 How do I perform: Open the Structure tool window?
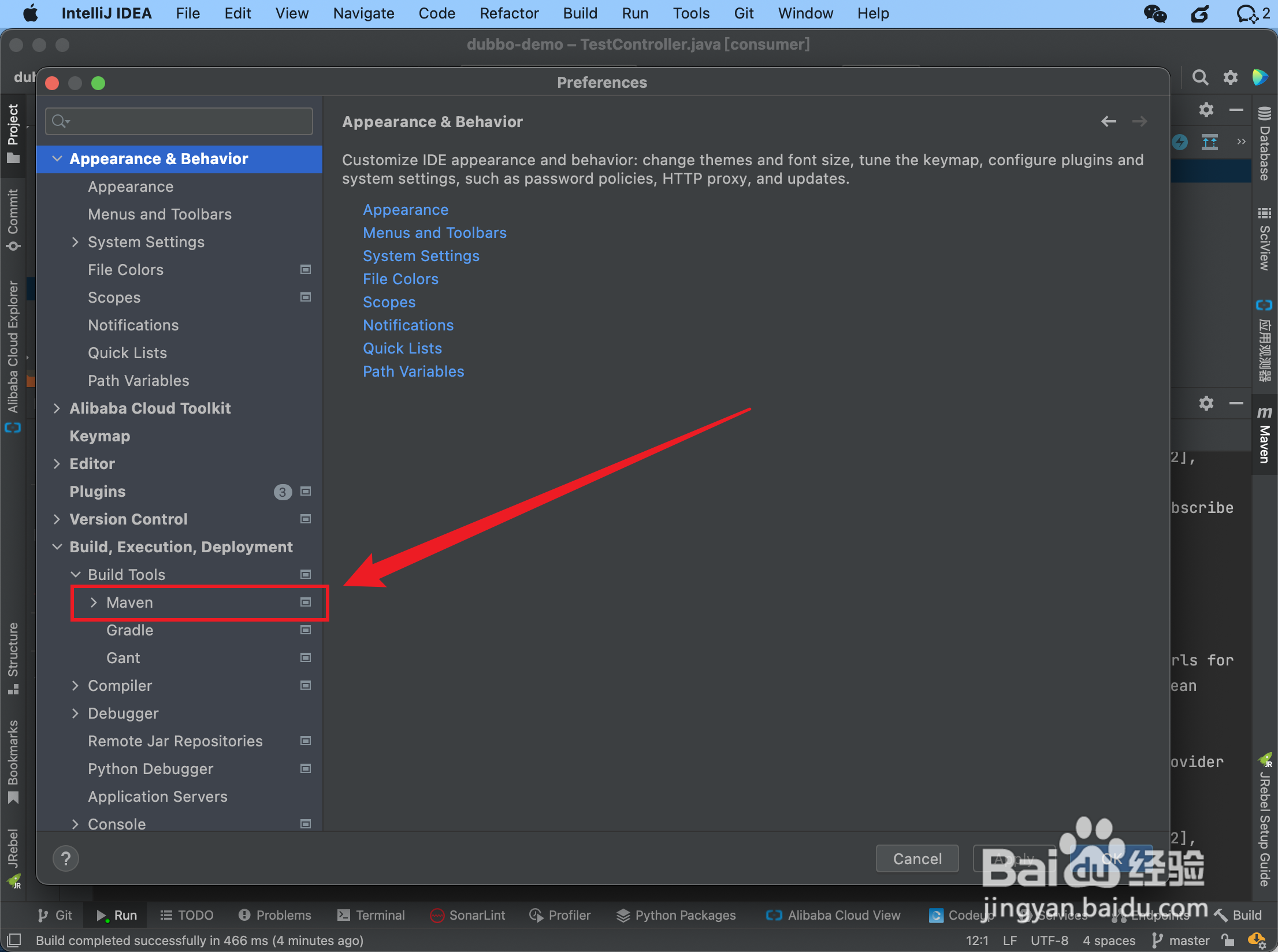coord(13,658)
